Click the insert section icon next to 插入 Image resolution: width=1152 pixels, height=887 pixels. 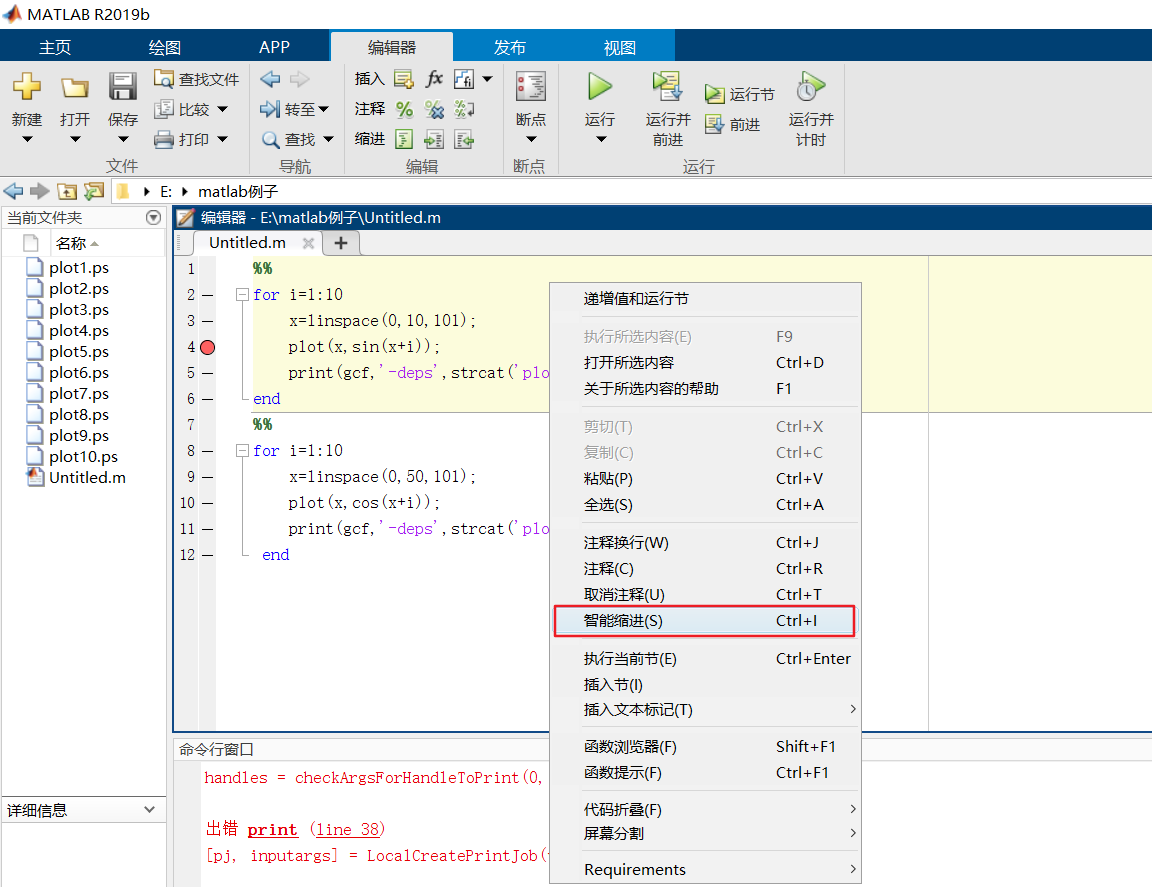(x=403, y=79)
